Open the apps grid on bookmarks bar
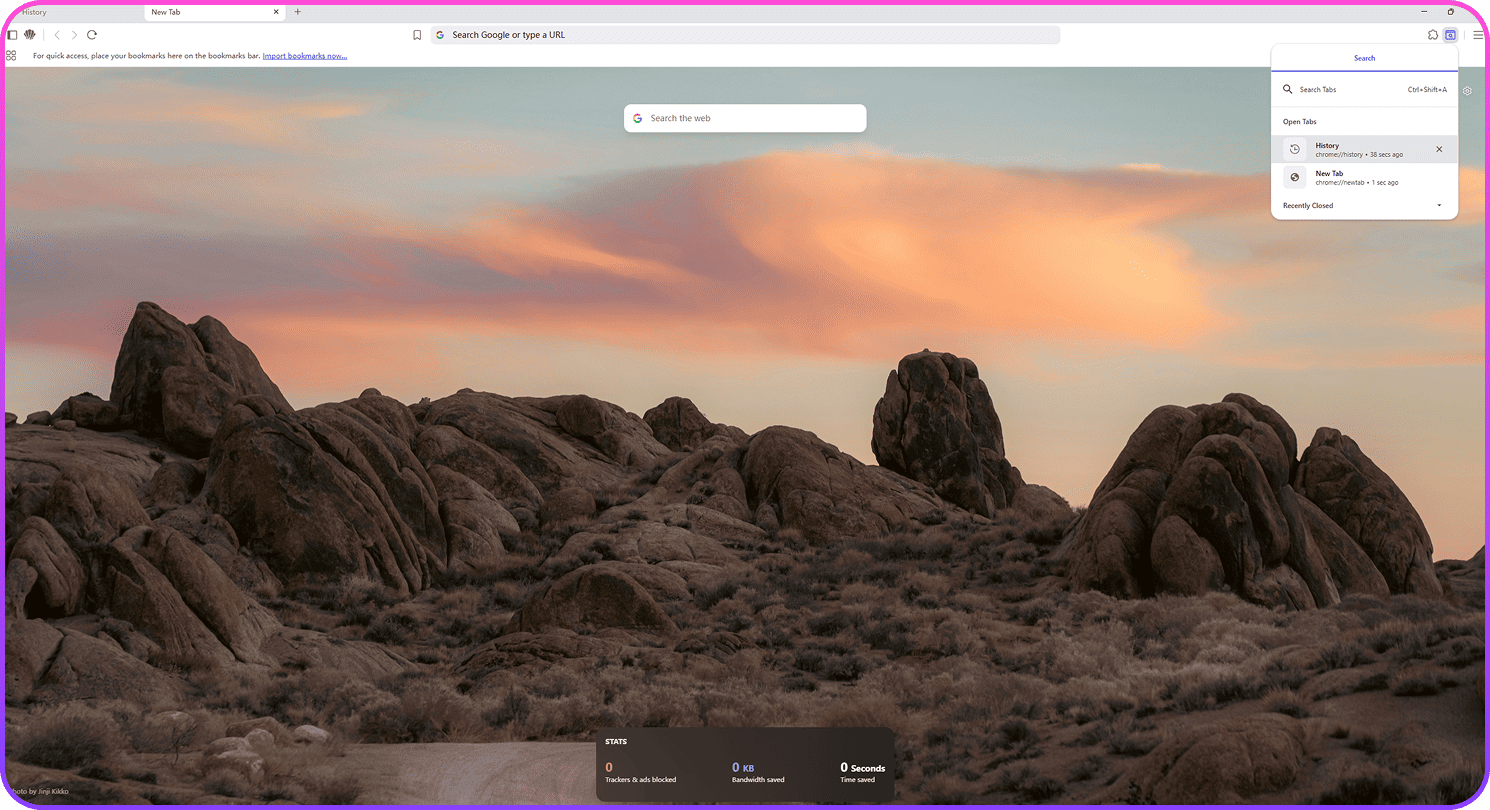Screen dimensions: 1490x810 point(11,56)
